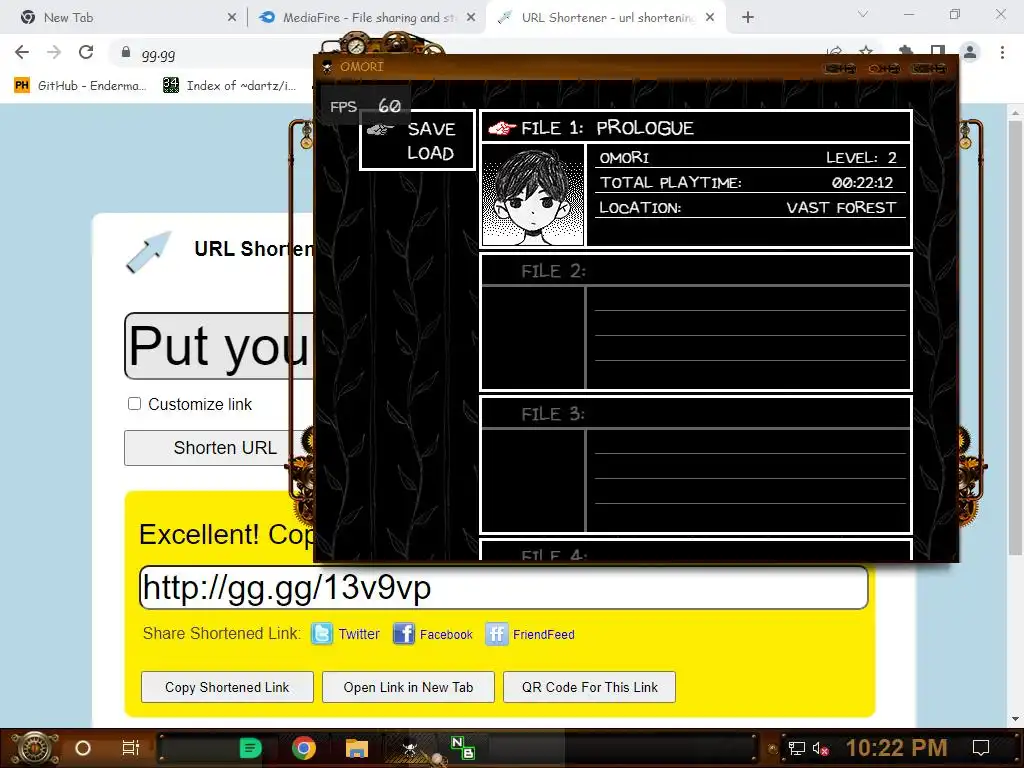The image size is (1024, 768).
Task: Open the Index of ~dartz bookmark
Action: pos(229,86)
